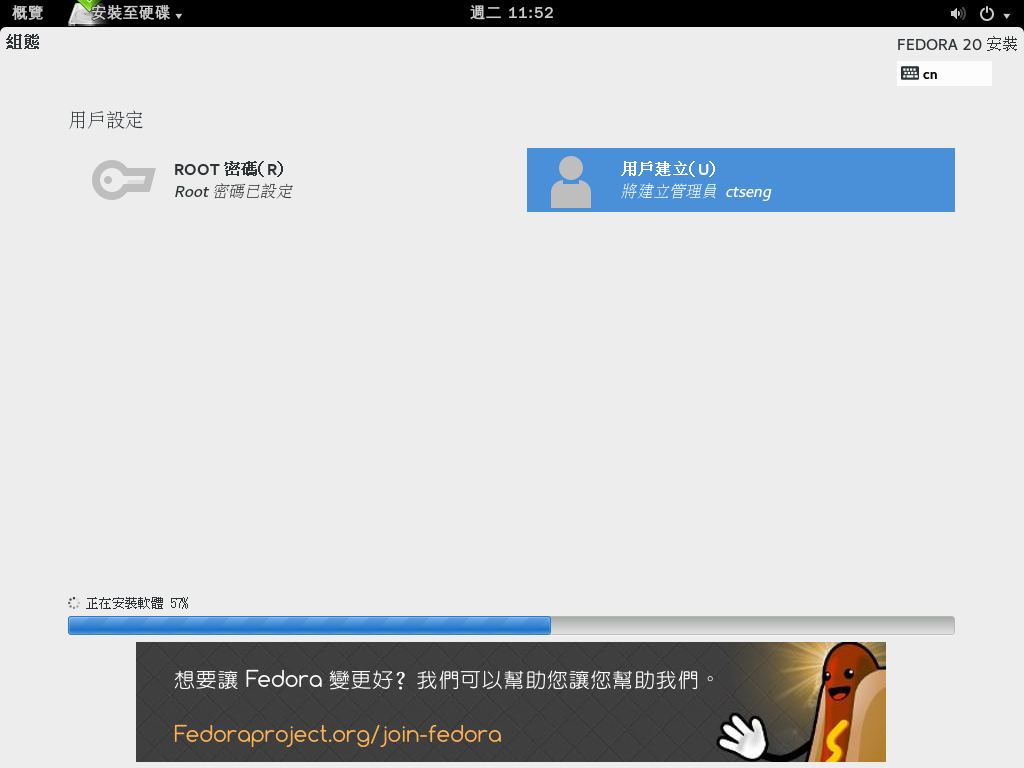Click the keyboard icon next to cn
This screenshot has width=1024, height=768.
(910, 73)
